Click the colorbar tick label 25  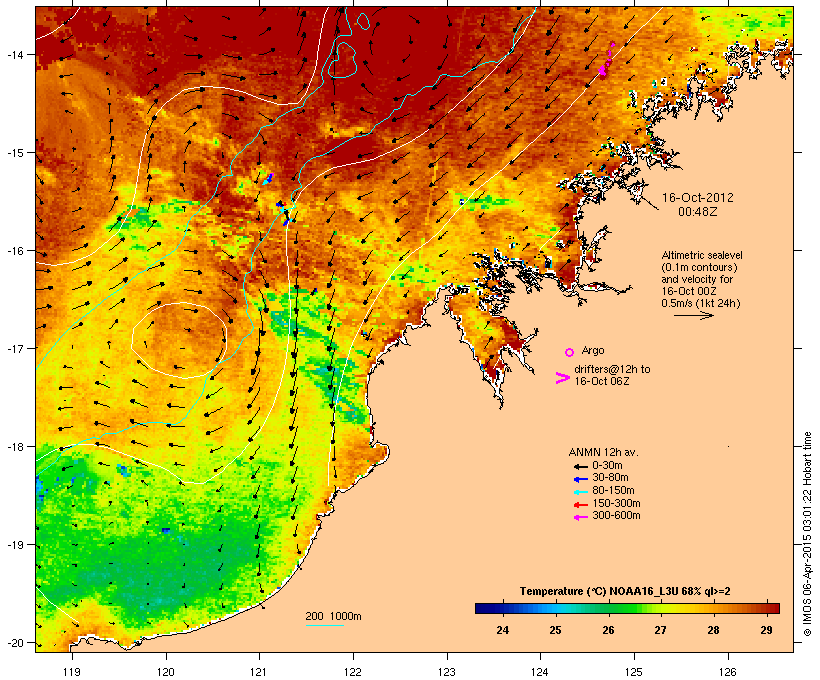555,630
